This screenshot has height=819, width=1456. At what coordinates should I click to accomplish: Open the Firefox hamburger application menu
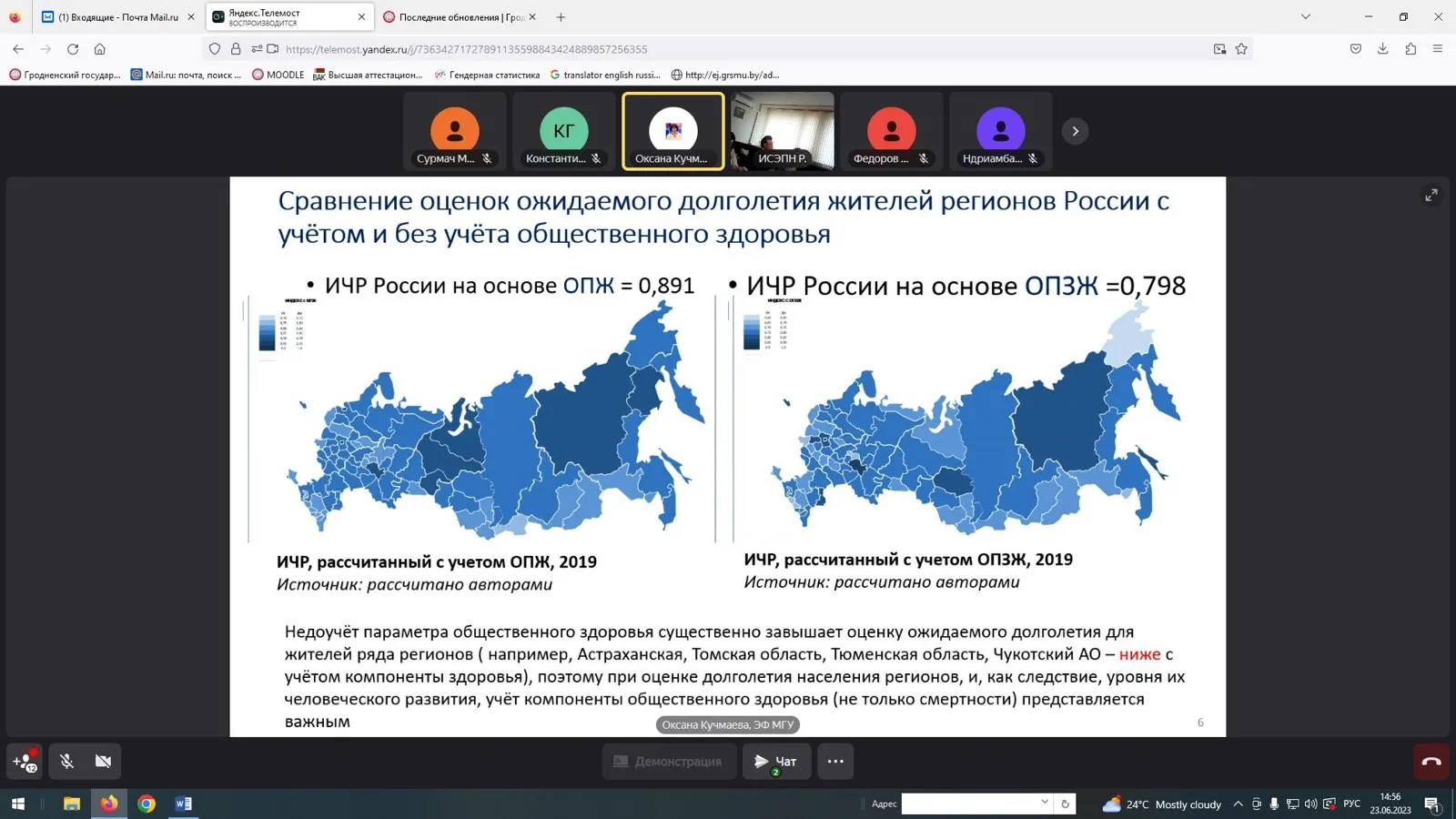pos(1438,49)
